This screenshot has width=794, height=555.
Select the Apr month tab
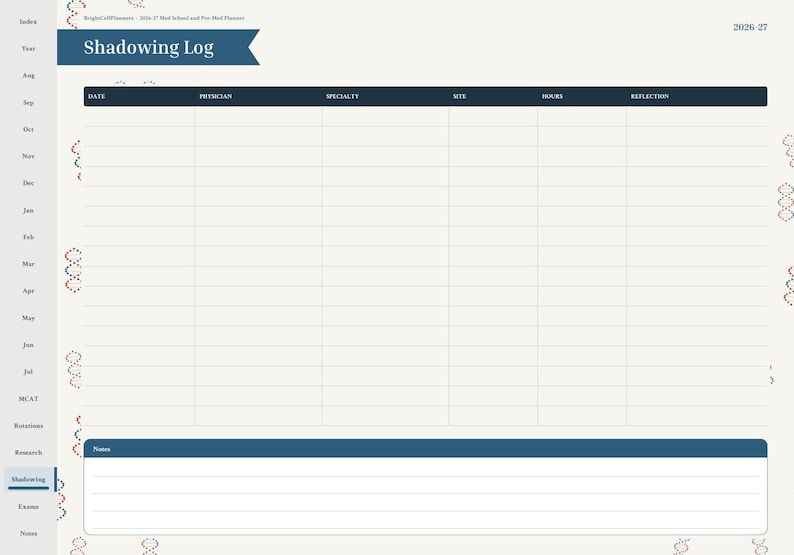pos(28,291)
